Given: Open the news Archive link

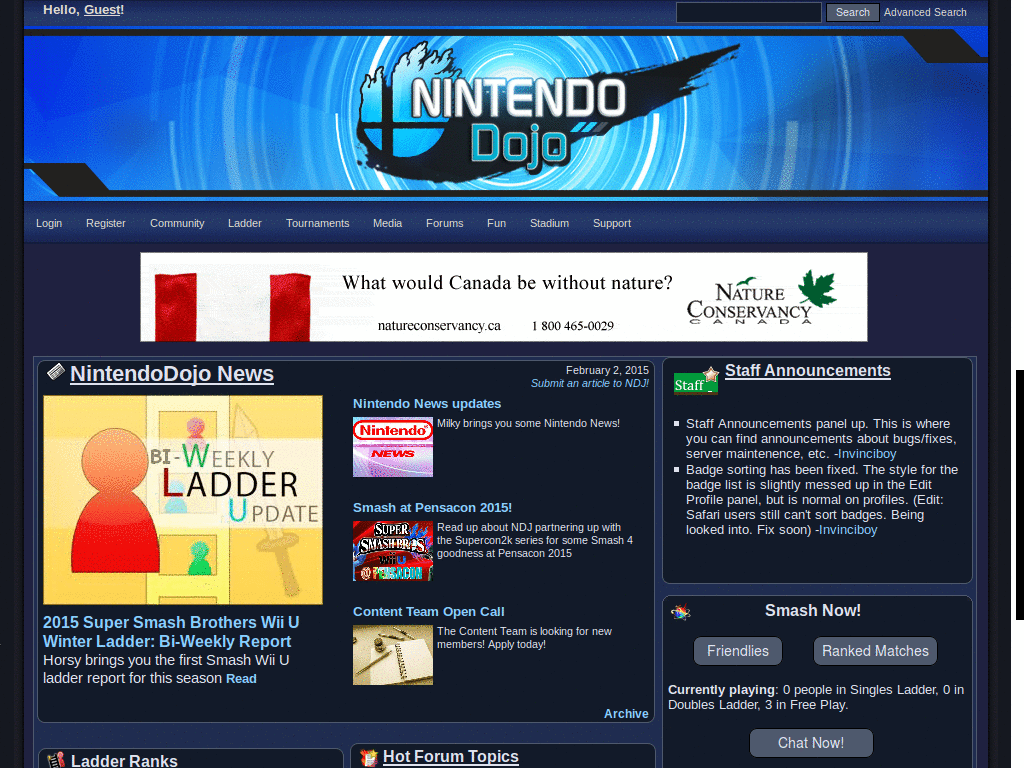Looking at the screenshot, I should [x=626, y=714].
